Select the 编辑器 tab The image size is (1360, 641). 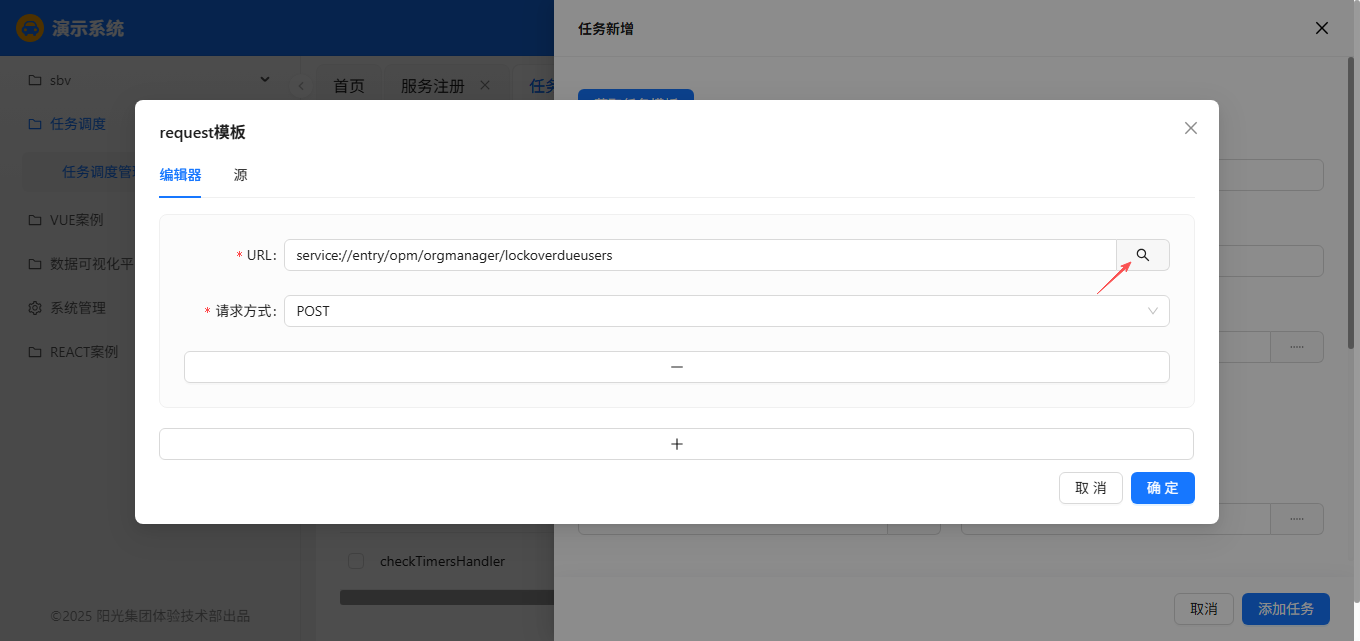[180, 175]
